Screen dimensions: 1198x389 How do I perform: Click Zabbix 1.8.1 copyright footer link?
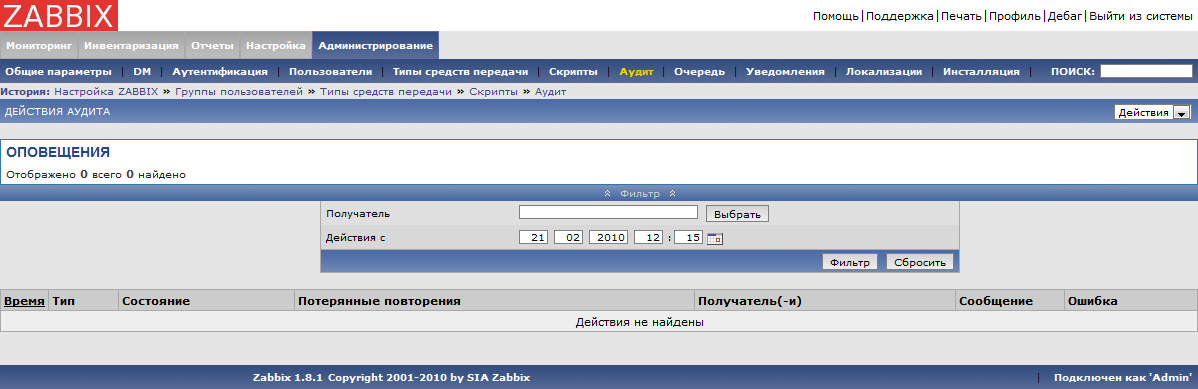coord(391,378)
